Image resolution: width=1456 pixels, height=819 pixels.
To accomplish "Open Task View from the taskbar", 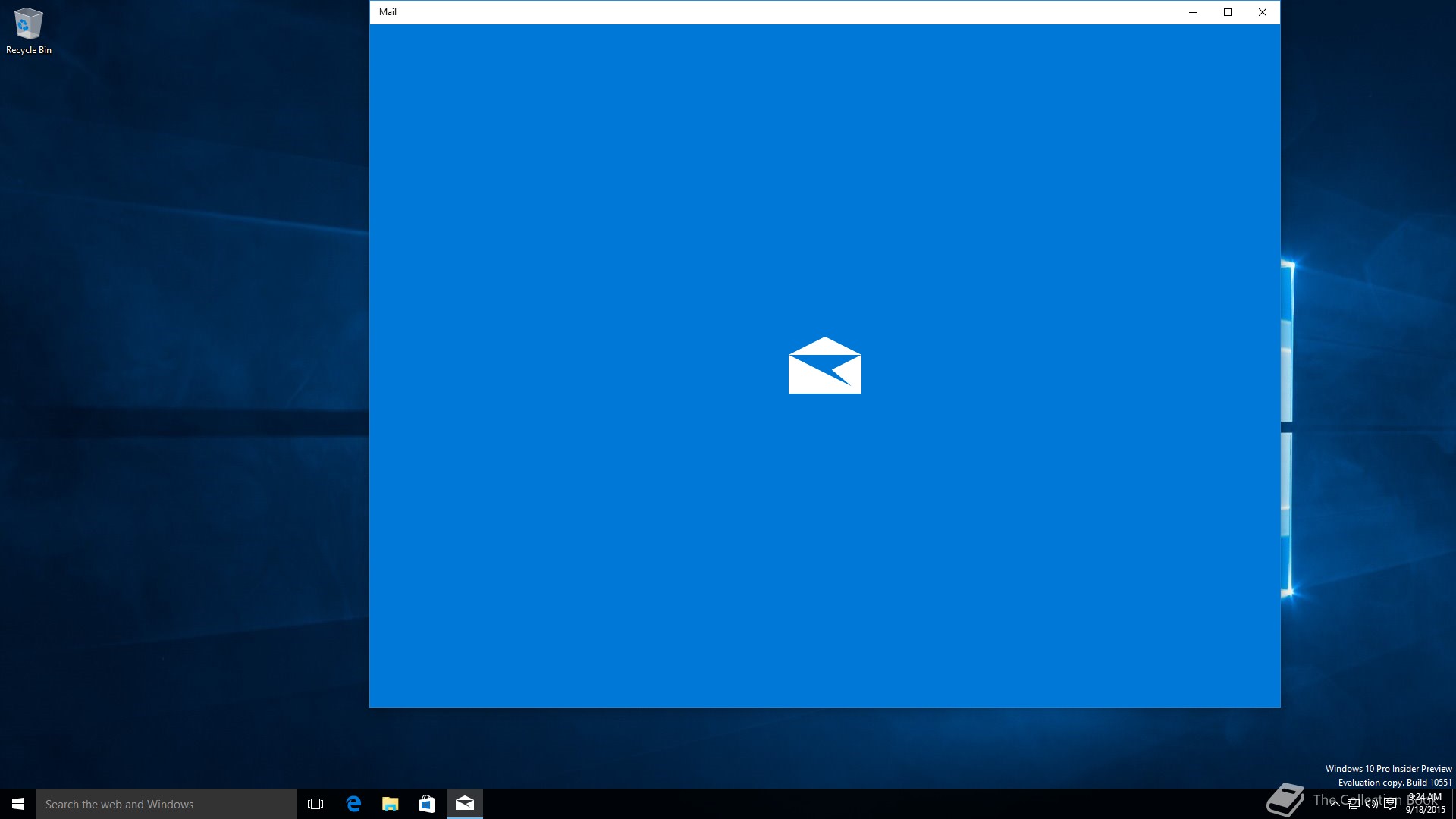I will click(315, 804).
